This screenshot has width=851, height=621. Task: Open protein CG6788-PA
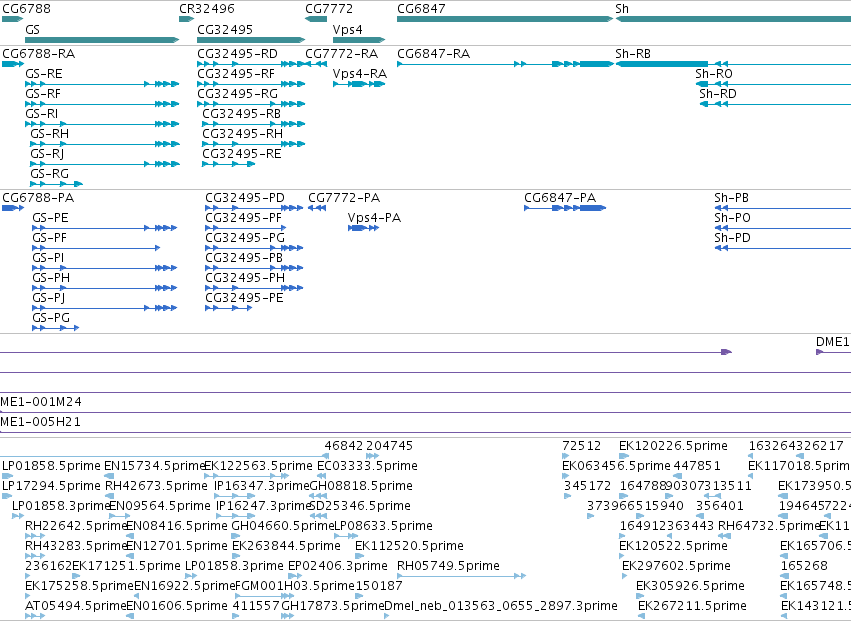pos(38,198)
